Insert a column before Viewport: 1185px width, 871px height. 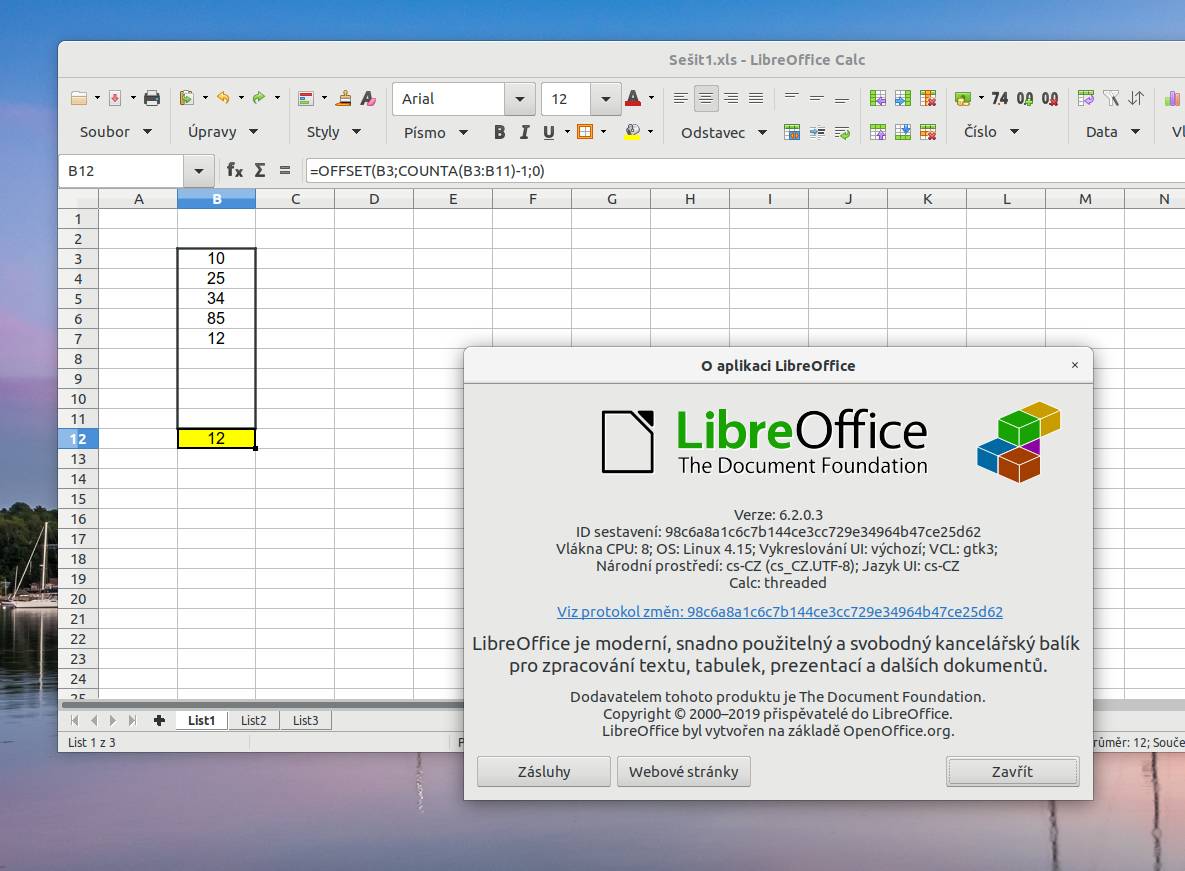click(x=877, y=98)
